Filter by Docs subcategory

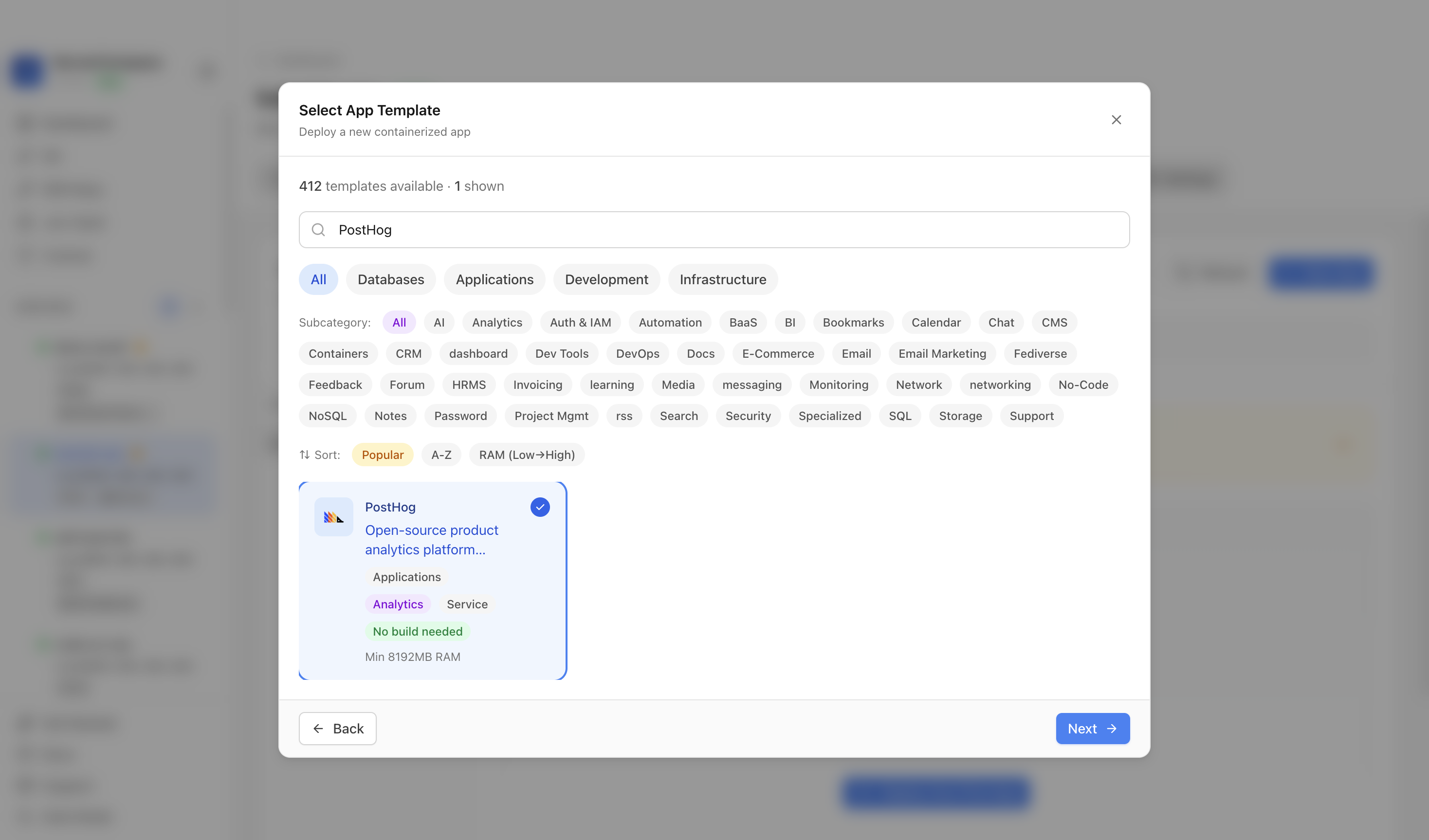(700, 353)
